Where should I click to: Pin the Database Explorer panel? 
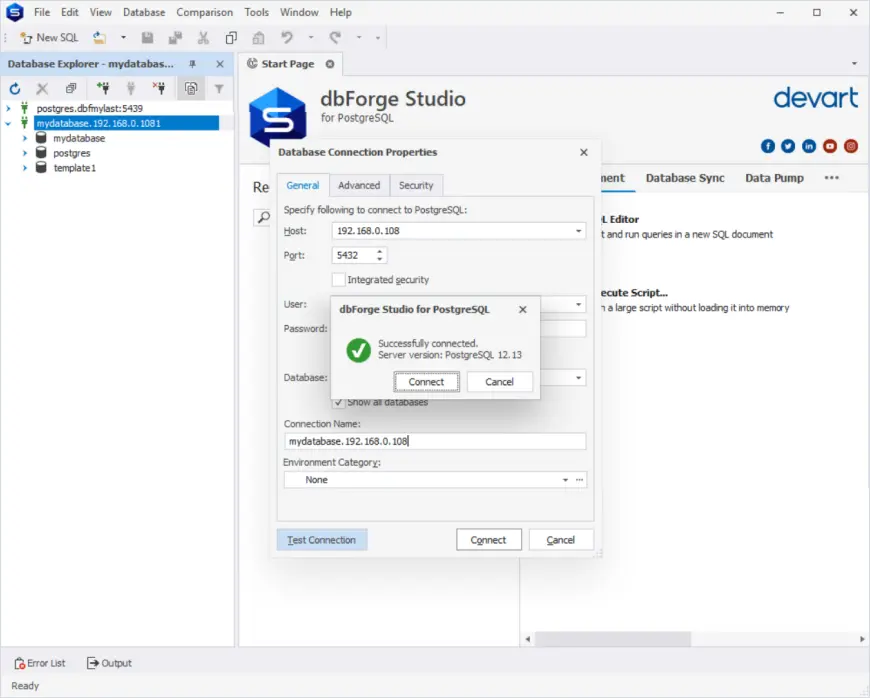pyautogui.click(x=193, y=64)
